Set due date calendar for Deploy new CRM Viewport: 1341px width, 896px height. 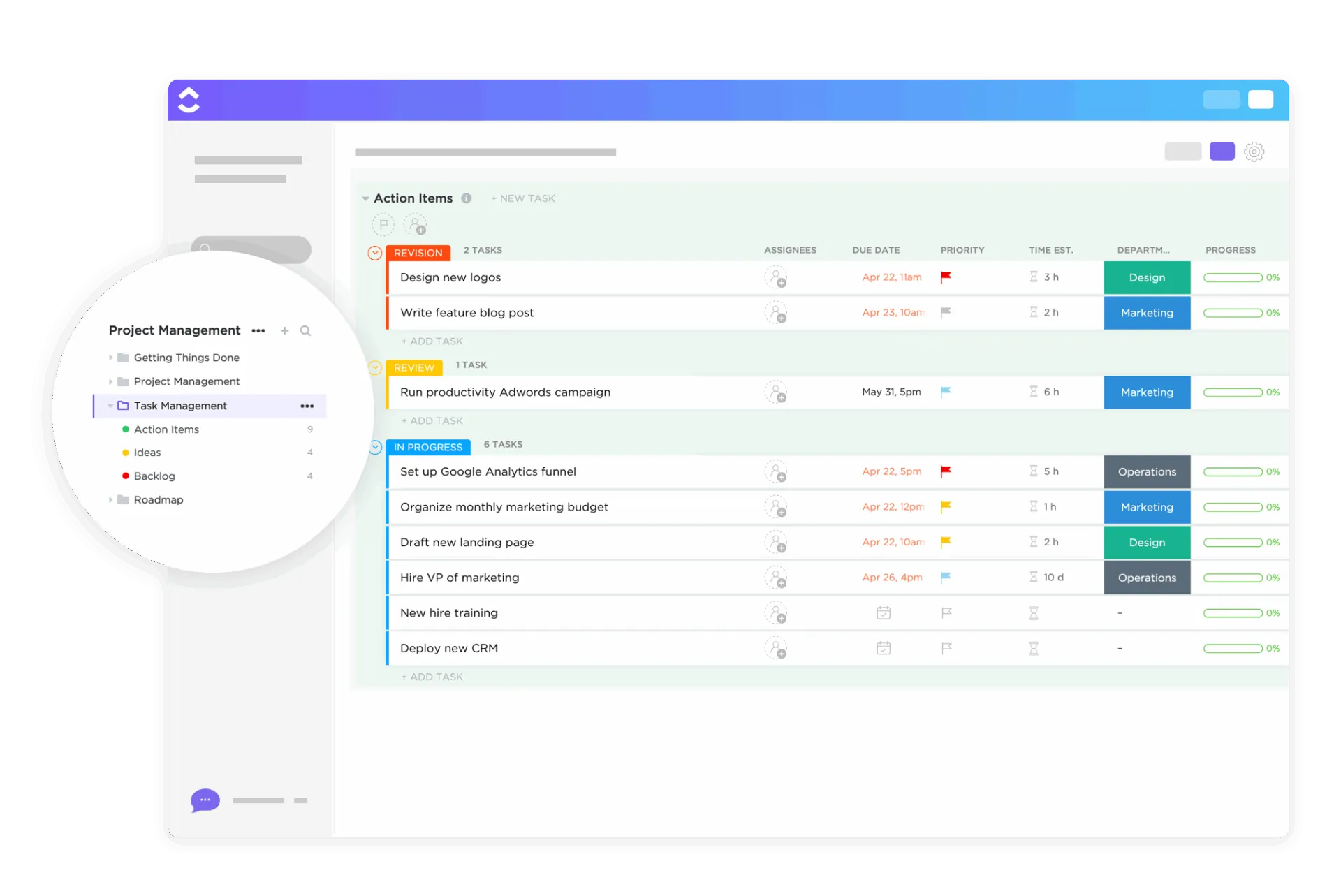click(x=884, y=648)
